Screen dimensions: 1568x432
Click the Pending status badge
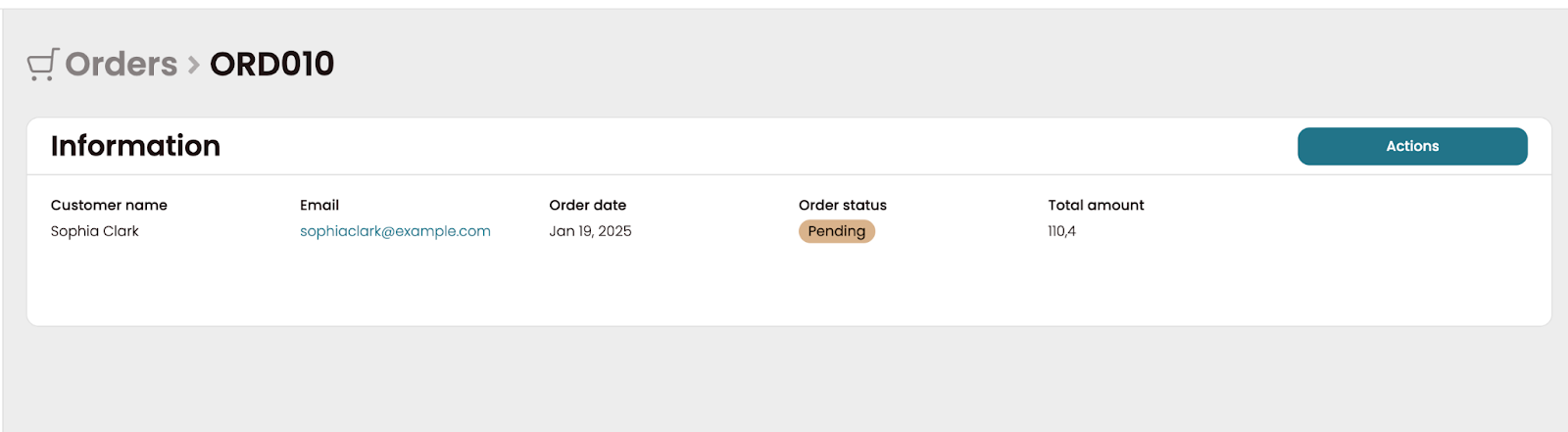[836, 231]
